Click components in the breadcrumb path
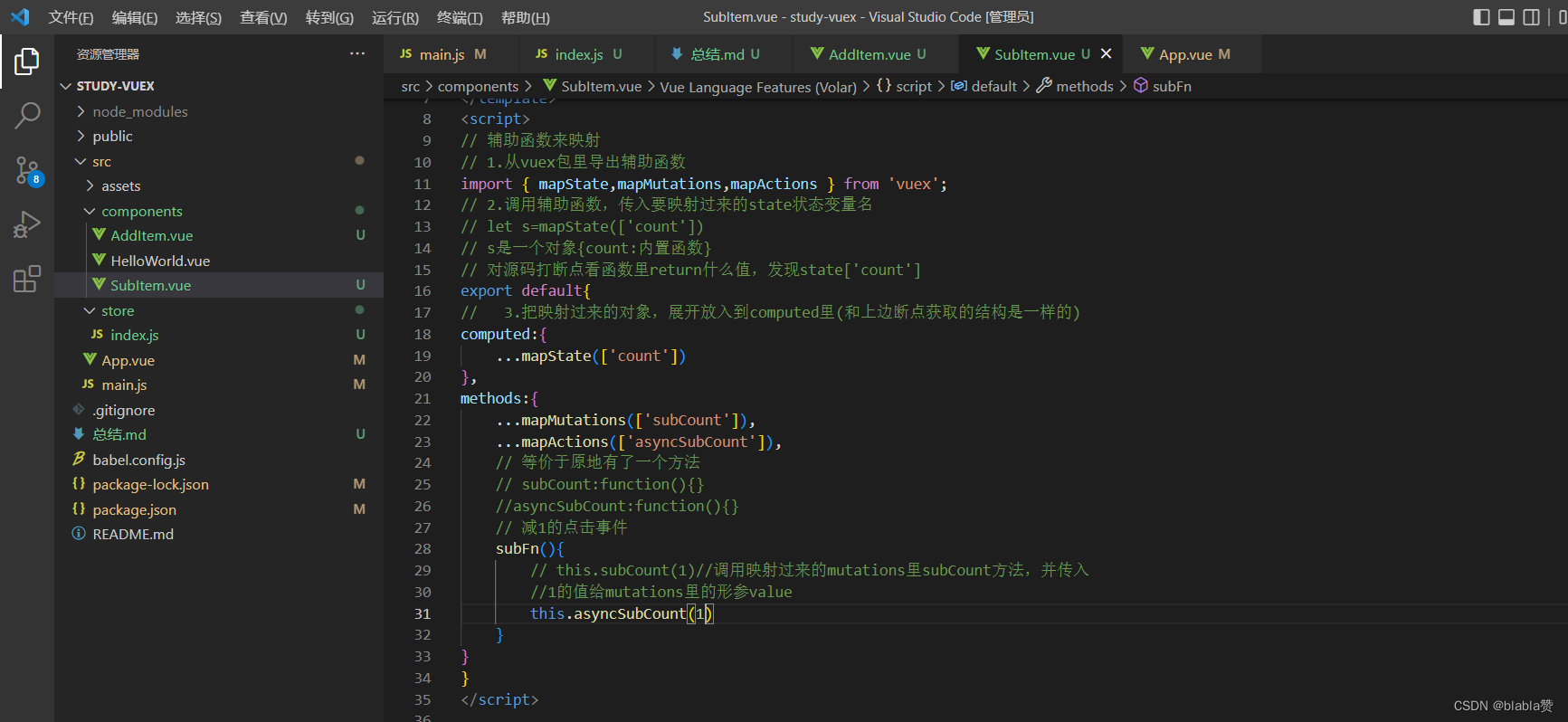Image resolution: width=1568 pixels, height=722 pixels. (478, 86)
